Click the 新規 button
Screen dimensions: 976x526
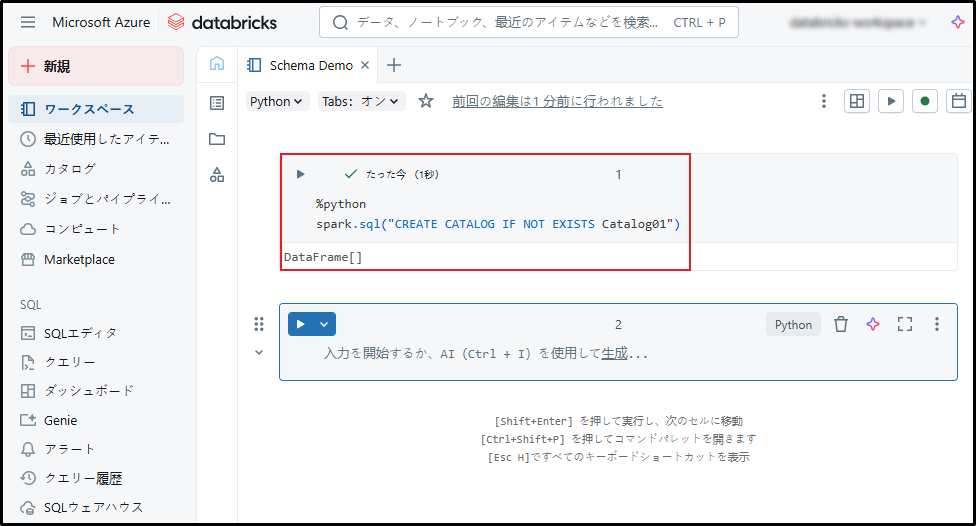point(96,66)
